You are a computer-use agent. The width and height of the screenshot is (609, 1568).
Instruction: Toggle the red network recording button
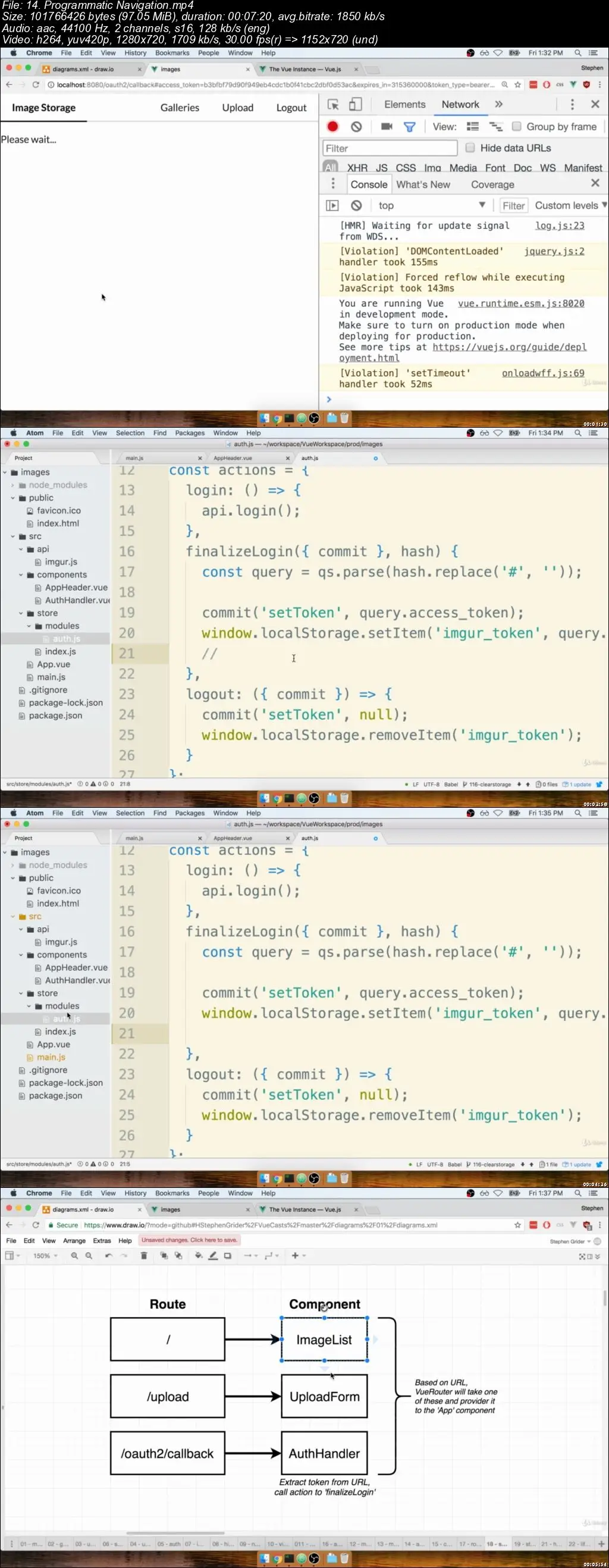pos(333,127)
